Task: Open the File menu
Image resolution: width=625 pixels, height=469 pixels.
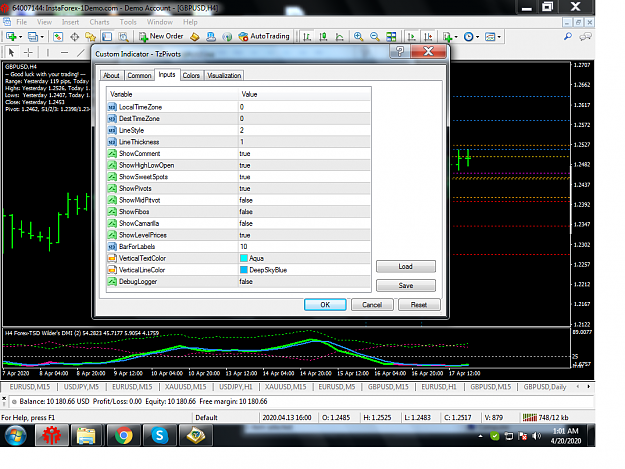Action: tap(22, 22)
